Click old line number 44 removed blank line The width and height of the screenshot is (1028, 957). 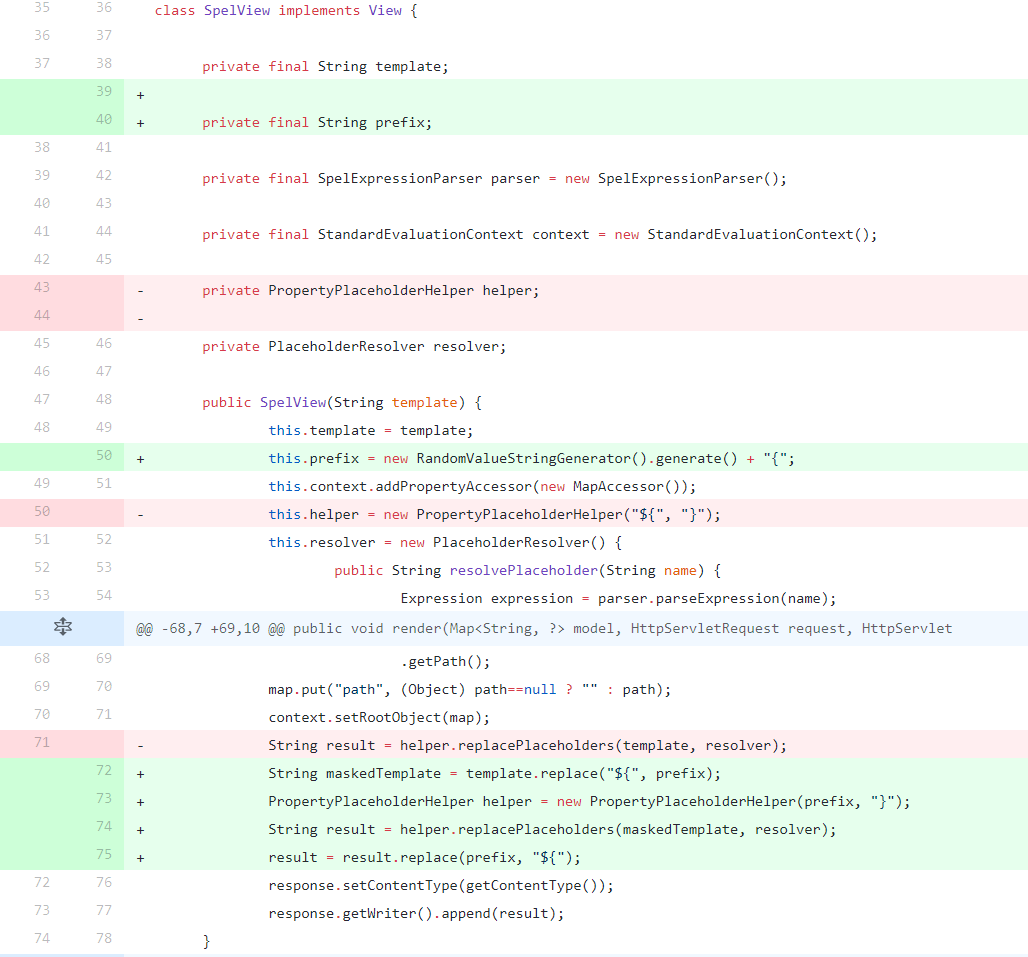[x=41, y=316]
